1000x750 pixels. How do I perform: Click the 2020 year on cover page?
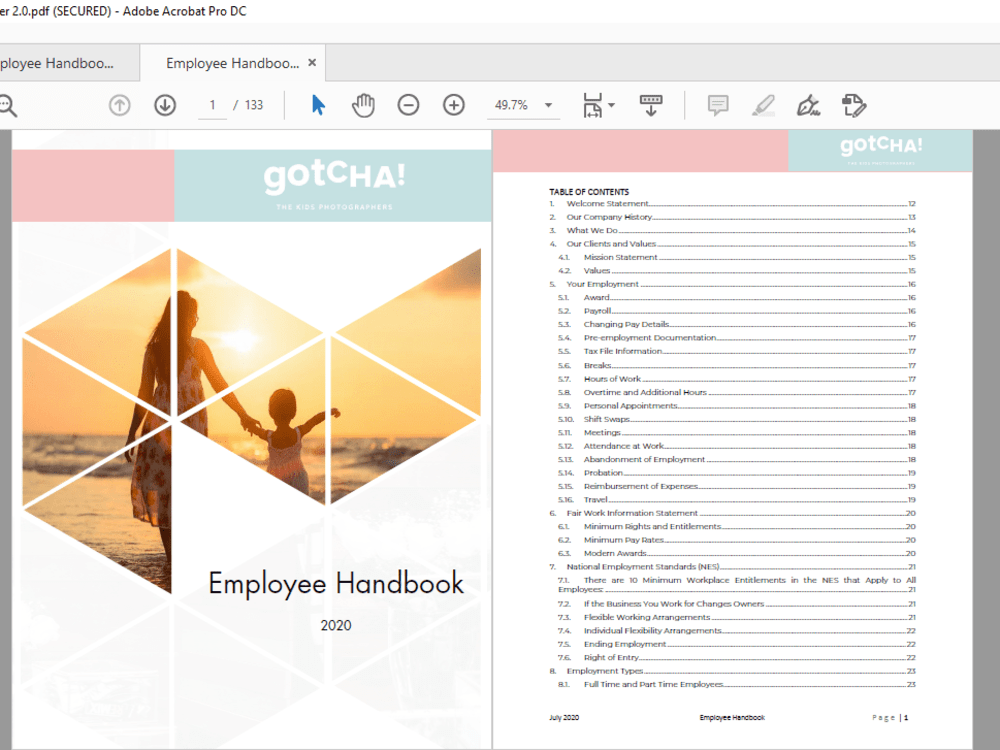click(336, 625)
